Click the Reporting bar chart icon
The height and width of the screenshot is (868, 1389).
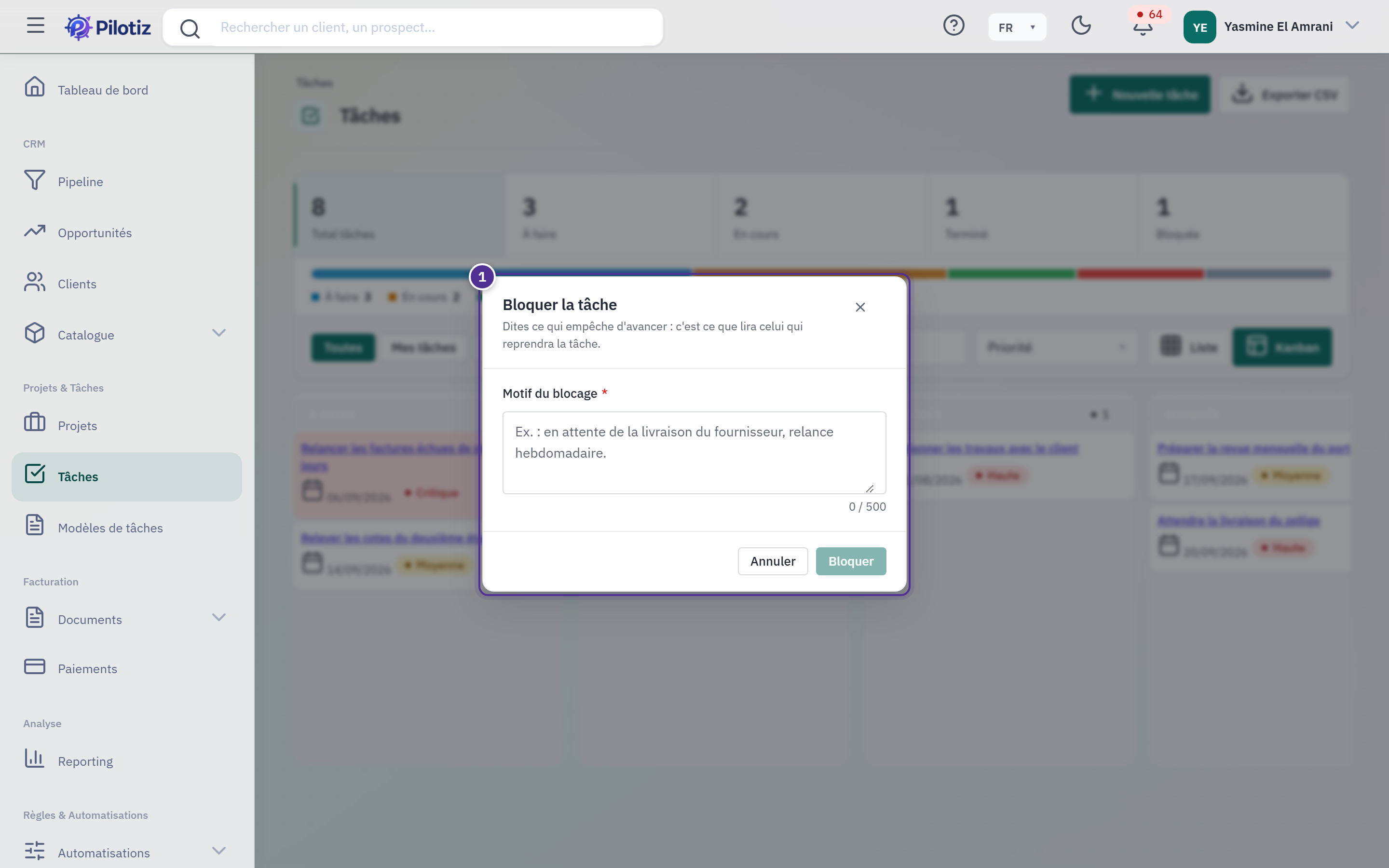pyautogui.click(x=34, y=759)
